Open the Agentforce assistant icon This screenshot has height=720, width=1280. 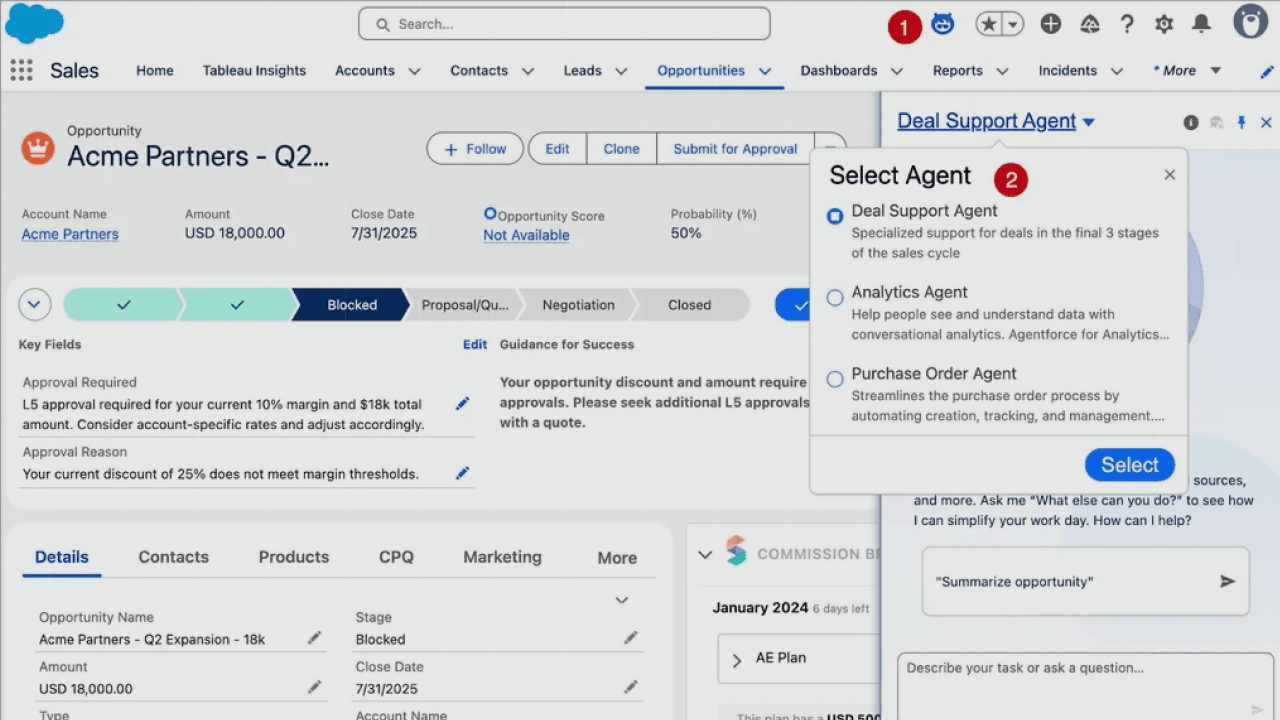click(x=942, y=24)
